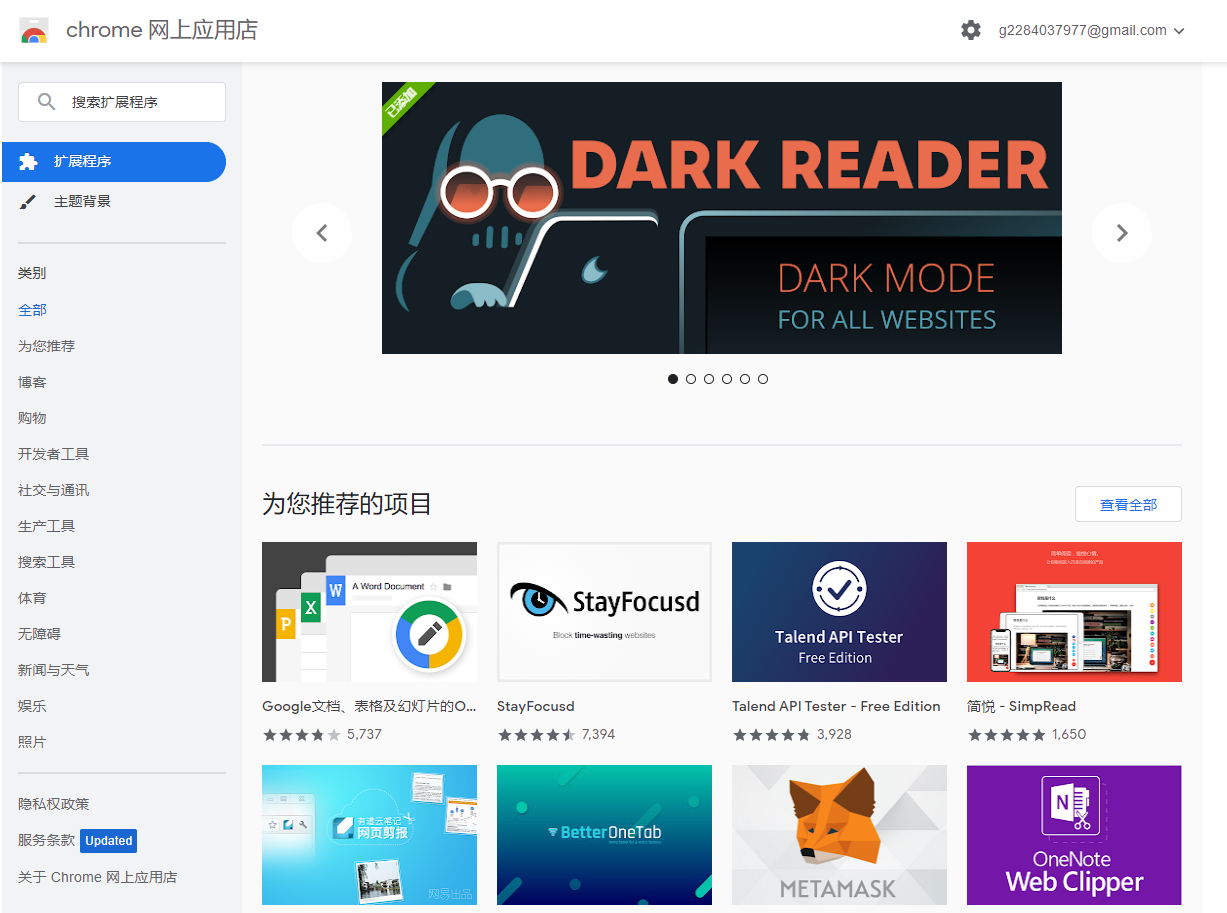Show previous carousel banner

point(322,233)
